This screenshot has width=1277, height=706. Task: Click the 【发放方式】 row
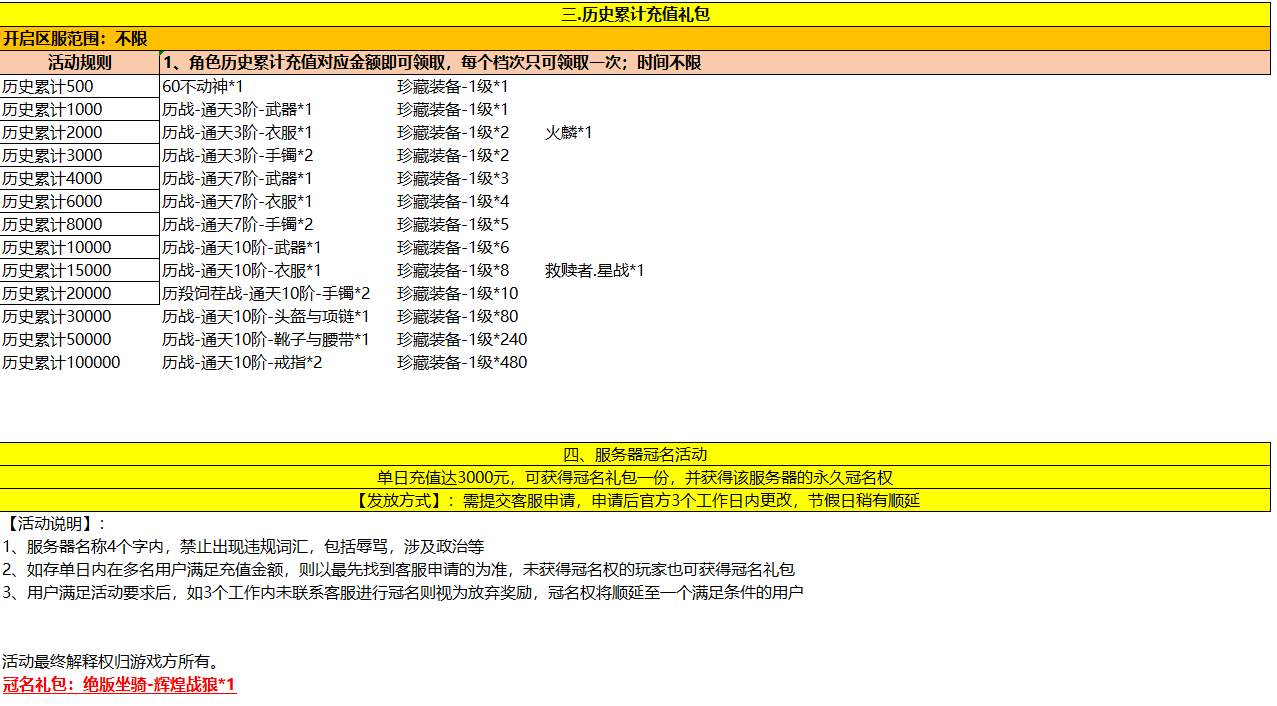tap(636, 500)
